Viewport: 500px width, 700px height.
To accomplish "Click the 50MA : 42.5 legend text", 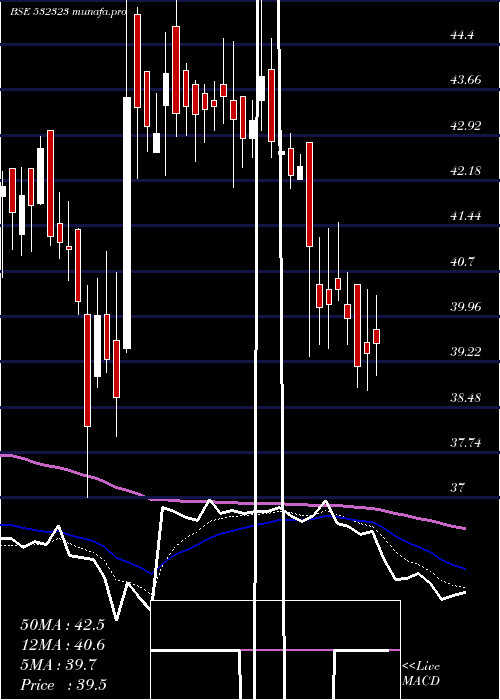I will [x=62, y=625].
